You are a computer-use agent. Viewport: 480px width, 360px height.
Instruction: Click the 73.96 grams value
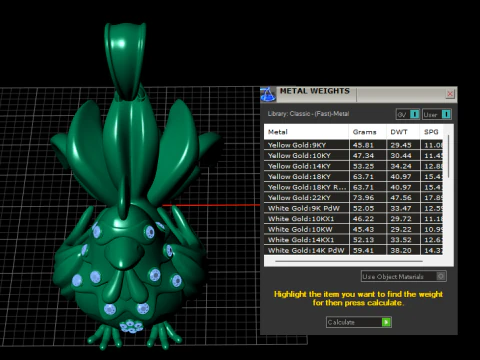(363, 198)
